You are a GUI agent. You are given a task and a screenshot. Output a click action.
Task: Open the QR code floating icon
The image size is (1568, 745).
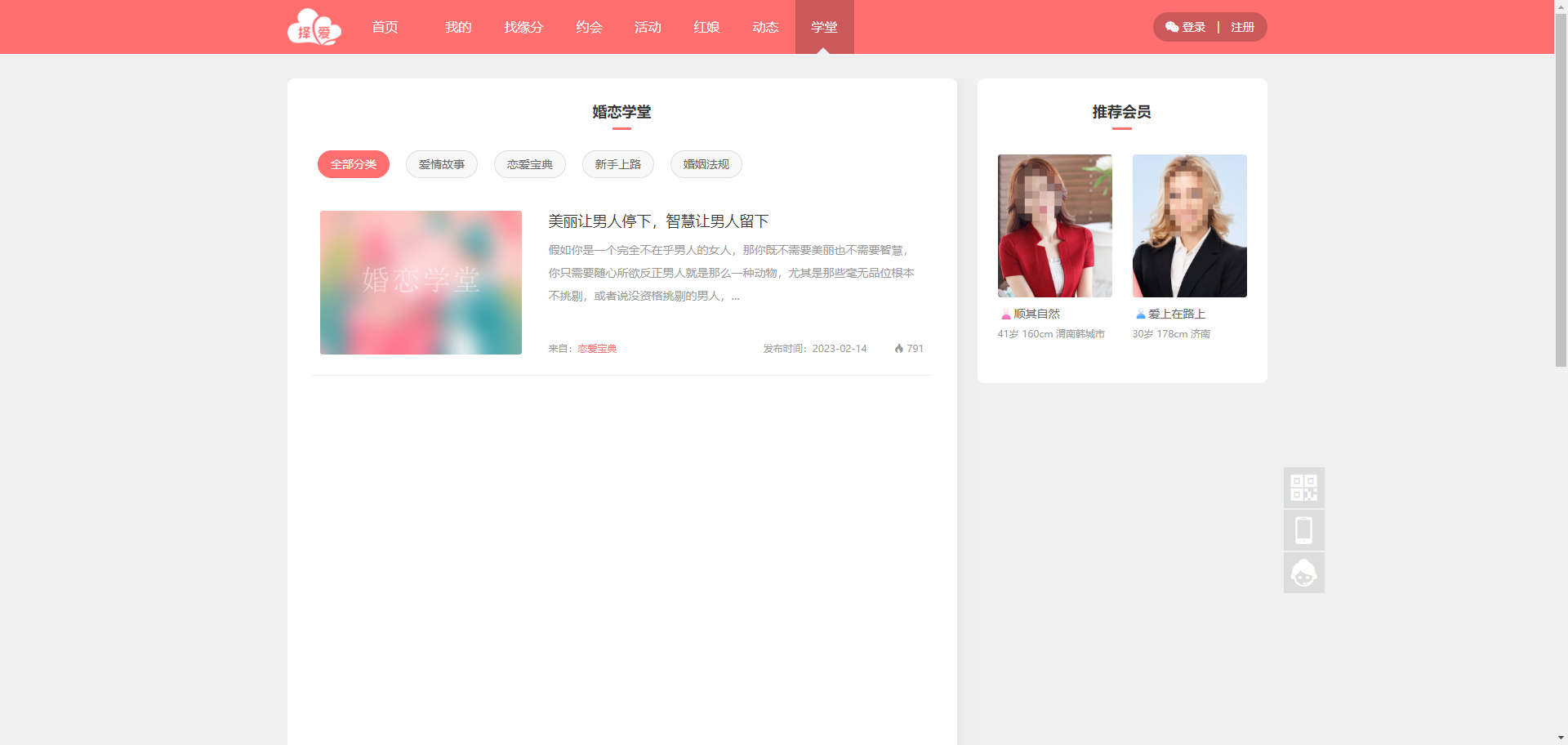coord(1303,488)
